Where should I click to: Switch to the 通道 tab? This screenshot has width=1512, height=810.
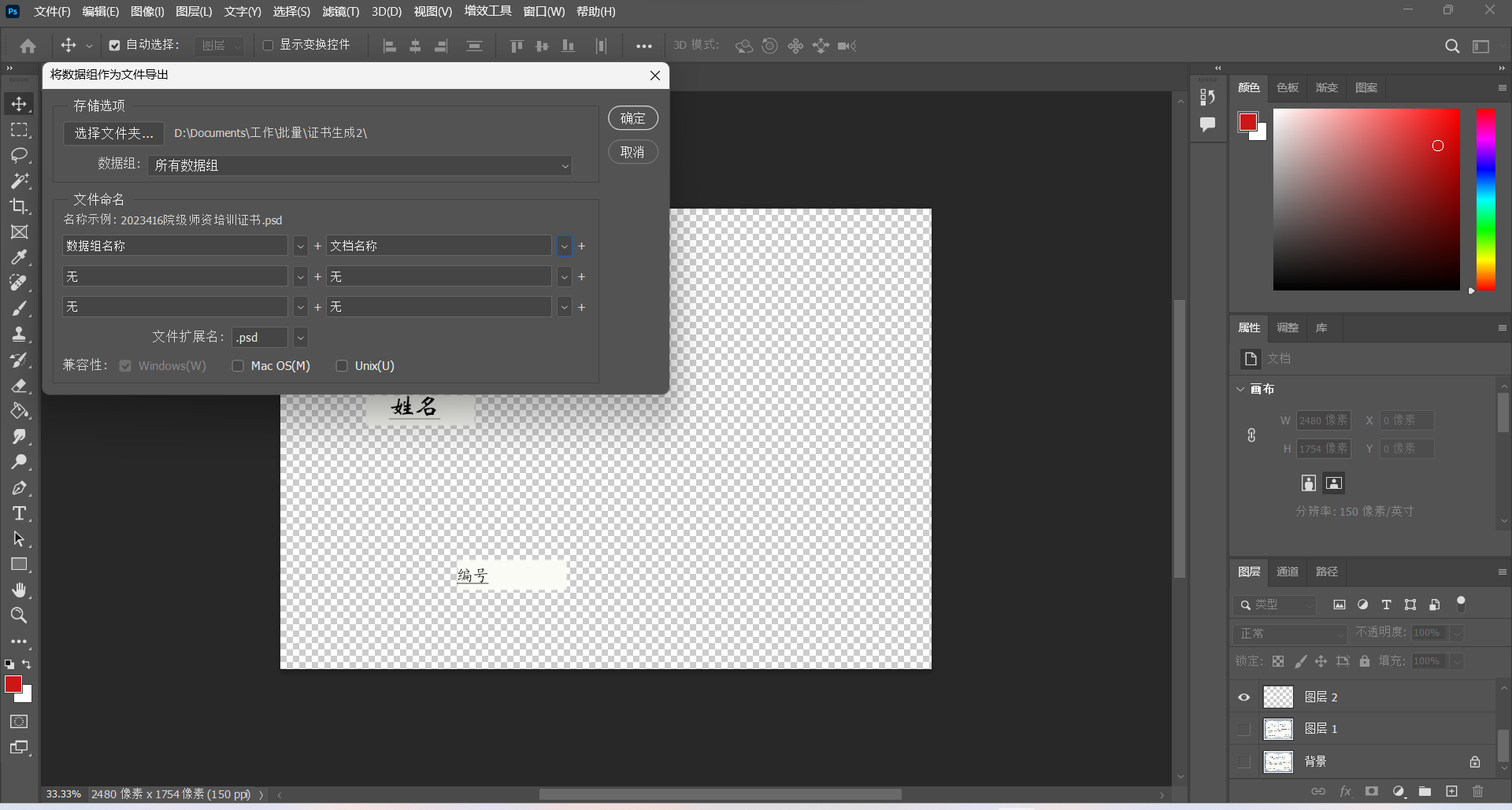pos(1288,571)
